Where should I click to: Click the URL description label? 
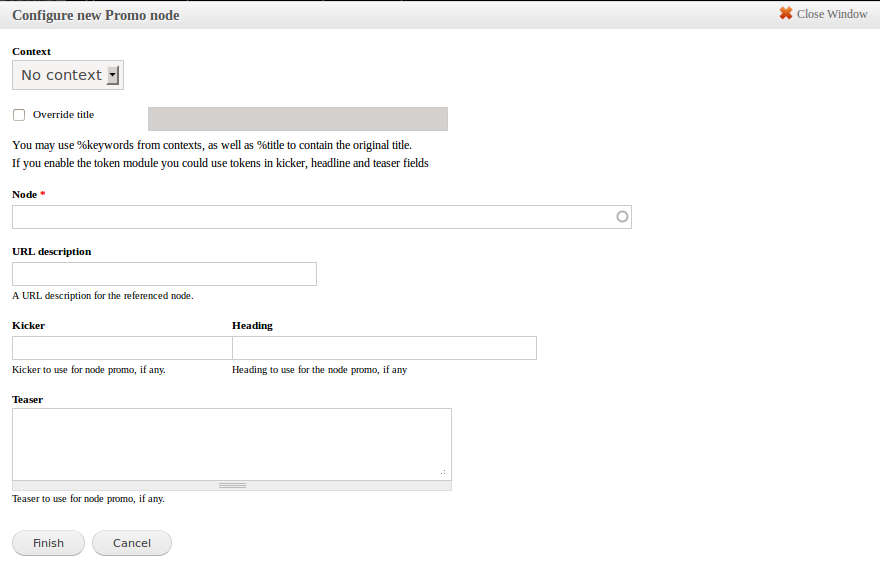(51, 251)
